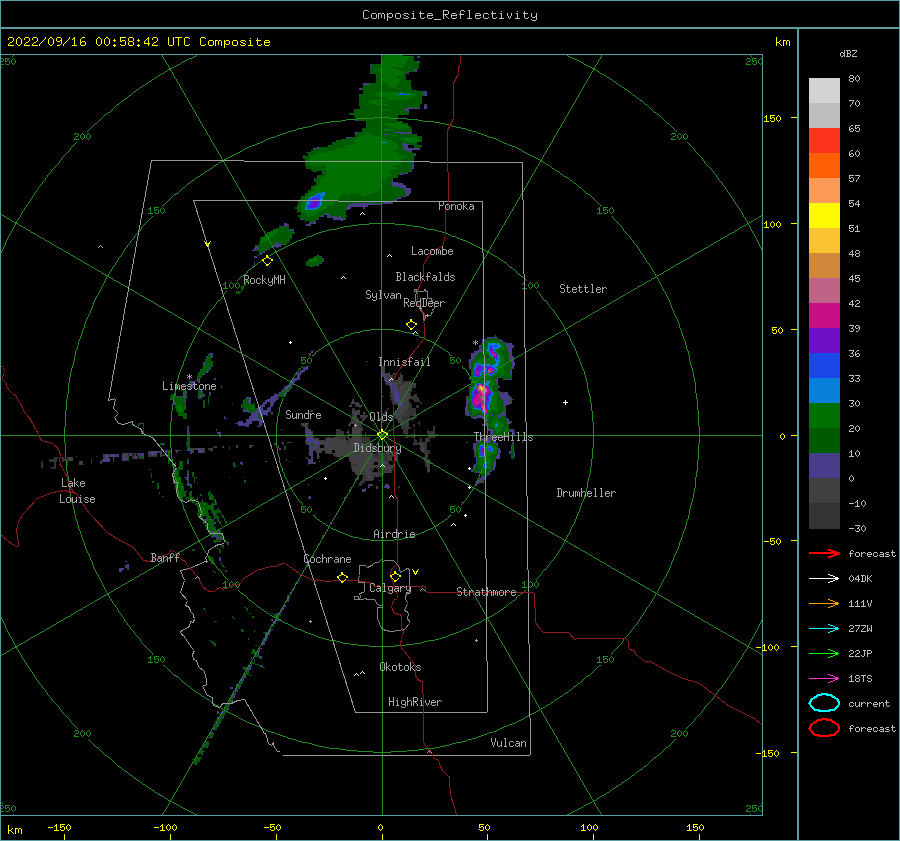The width and height of the screenshot is (900, 841).
Task: Select the 39 dBZ magenta color swatch
Action: click(824, 315)
